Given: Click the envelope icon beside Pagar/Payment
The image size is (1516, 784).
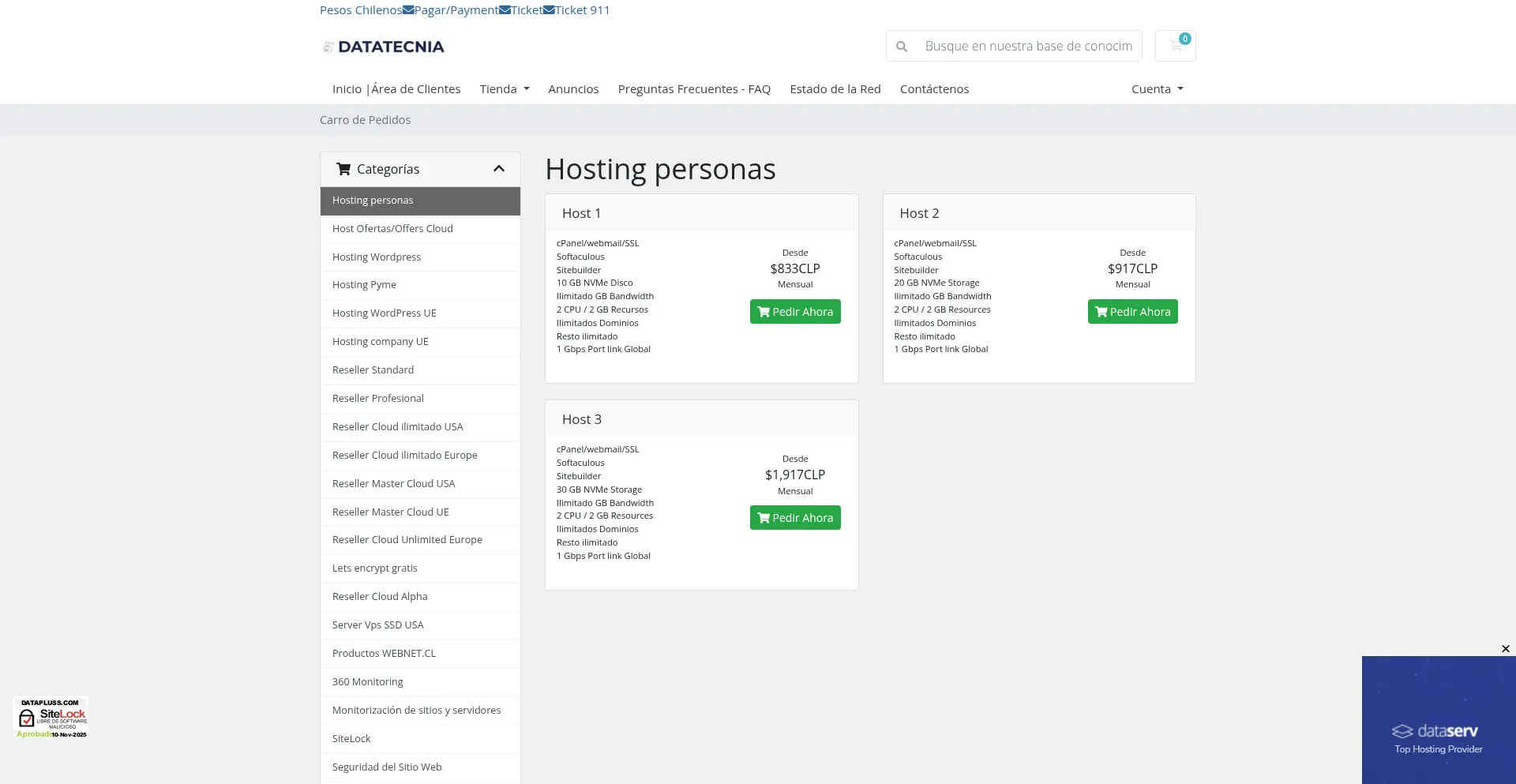Looking at the screenshot, I should pos(408,10).
